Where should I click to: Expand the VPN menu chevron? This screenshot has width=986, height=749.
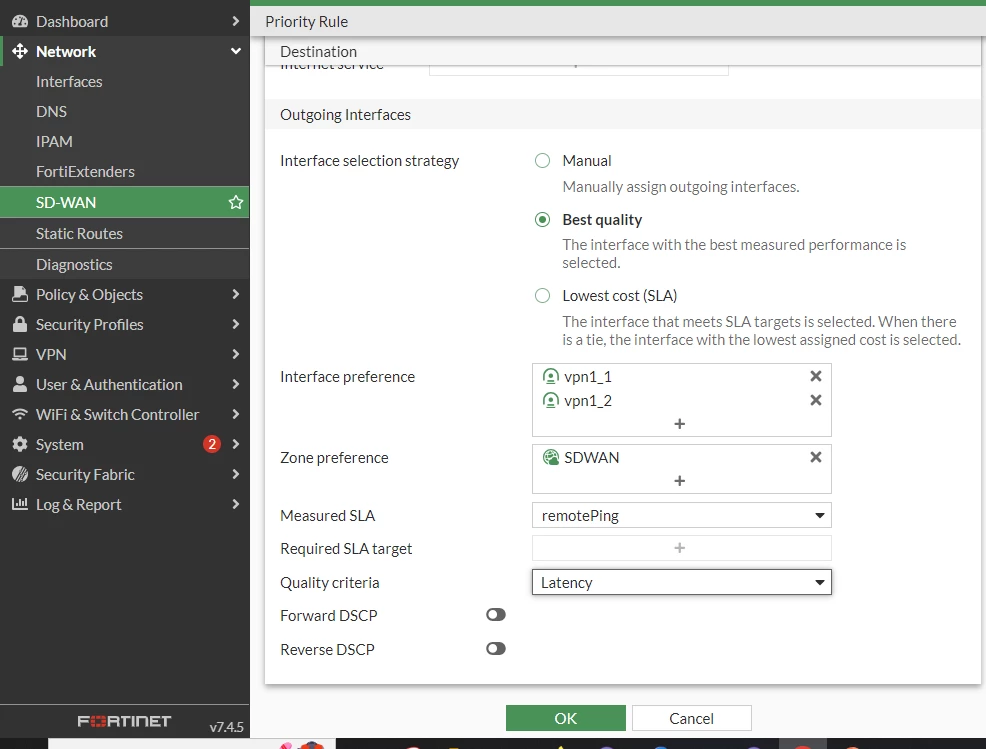pos(236,355)
